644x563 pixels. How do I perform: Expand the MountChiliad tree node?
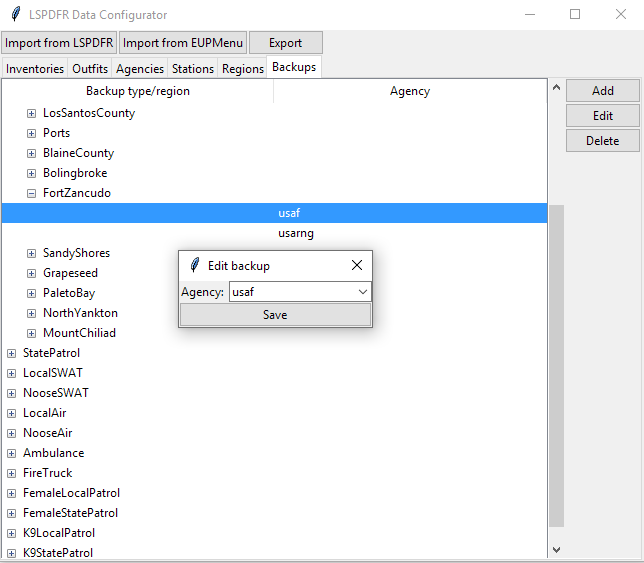pyautogui.click(x=31, y=333)
